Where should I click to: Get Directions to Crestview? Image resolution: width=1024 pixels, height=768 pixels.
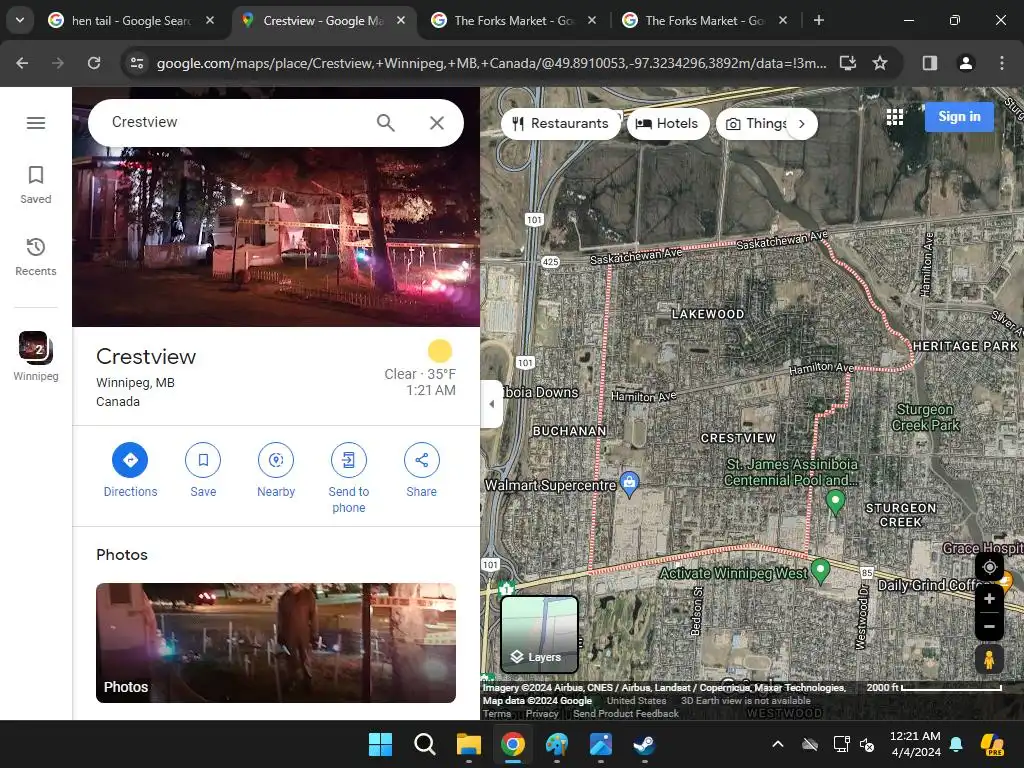click(x=130, y=470)
